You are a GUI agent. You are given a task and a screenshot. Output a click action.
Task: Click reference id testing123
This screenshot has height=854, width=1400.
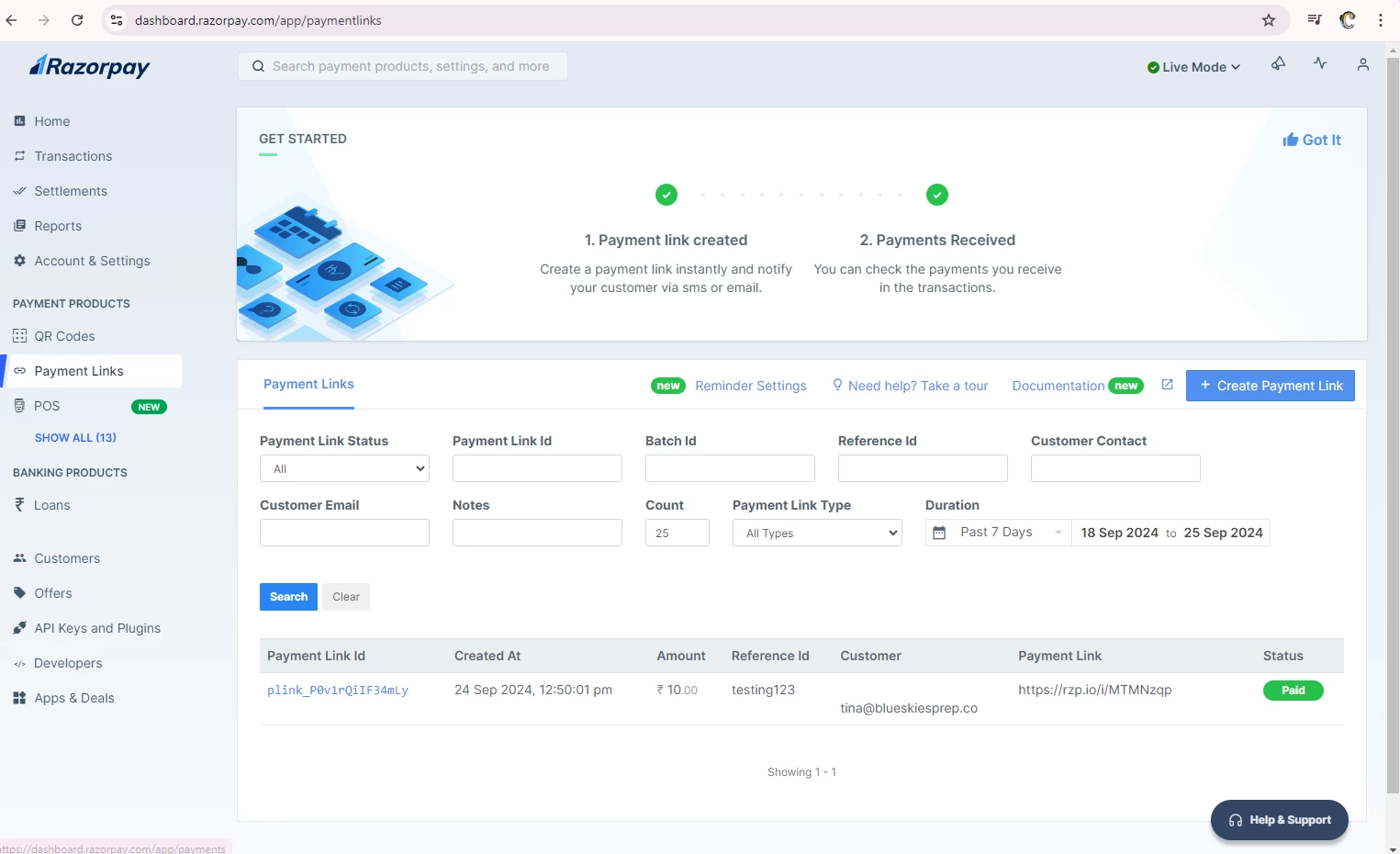pyautogui.click(x=763, y=690)
